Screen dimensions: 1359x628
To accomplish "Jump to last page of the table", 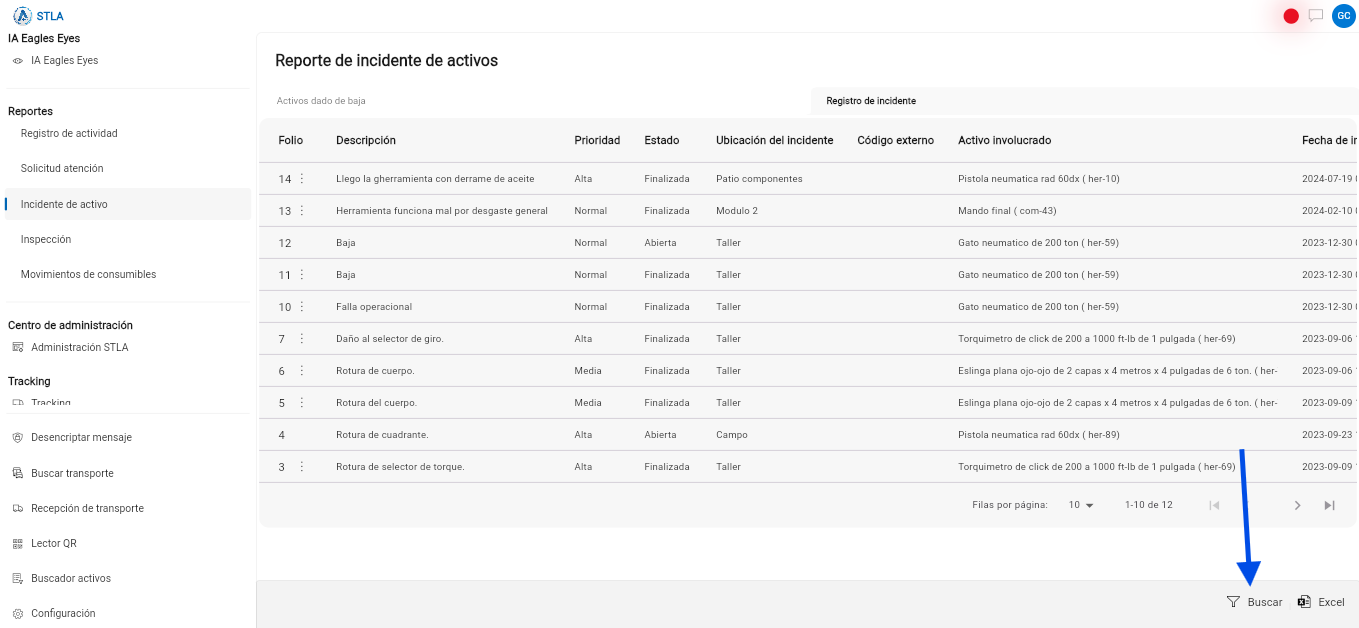I will pos(1329,505).
